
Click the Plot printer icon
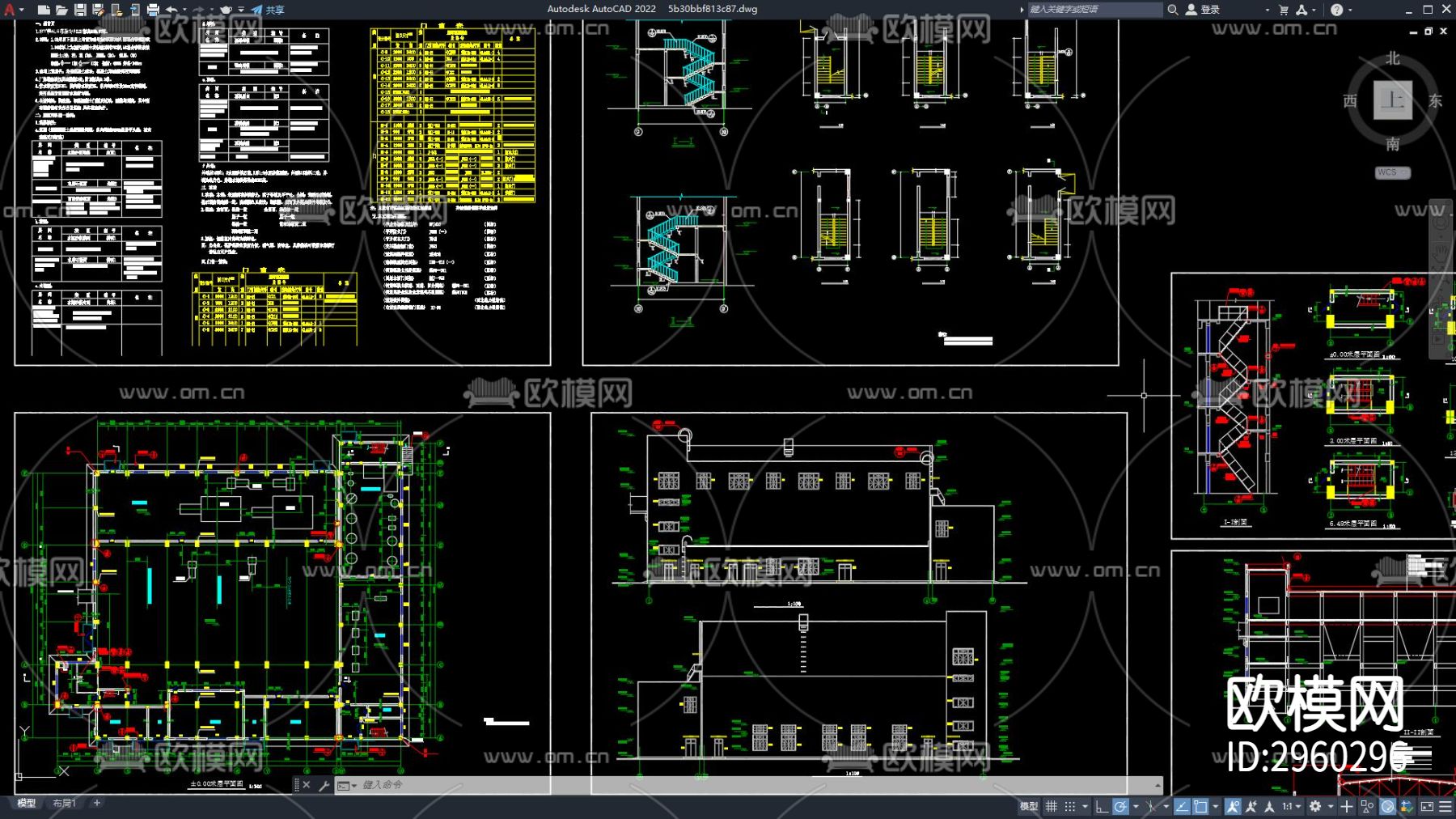153,10
